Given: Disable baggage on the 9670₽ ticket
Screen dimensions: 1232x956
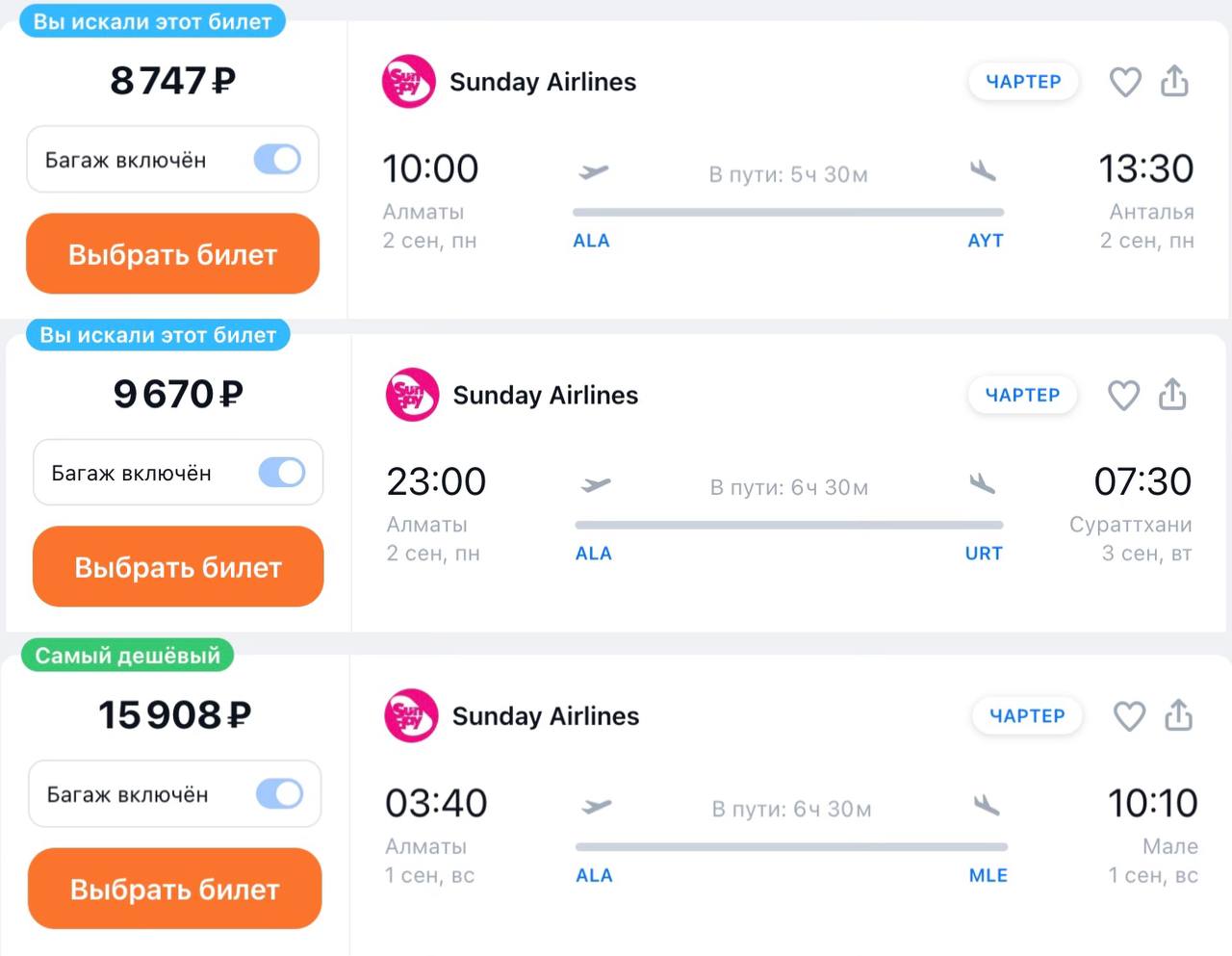Looking at the screenshot, I should (281, 473).
